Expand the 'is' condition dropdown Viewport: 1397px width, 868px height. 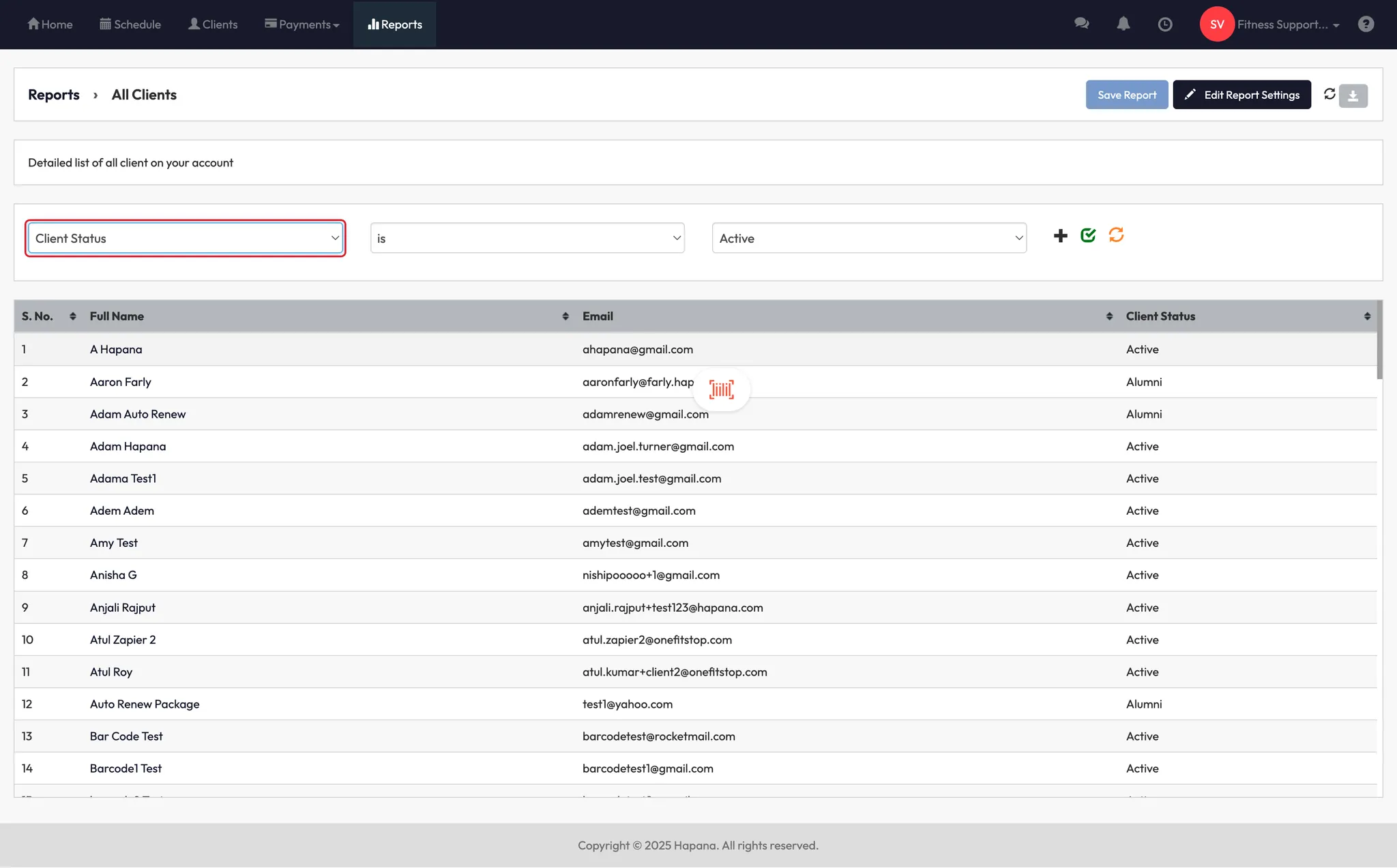click(x=527, y=239)
